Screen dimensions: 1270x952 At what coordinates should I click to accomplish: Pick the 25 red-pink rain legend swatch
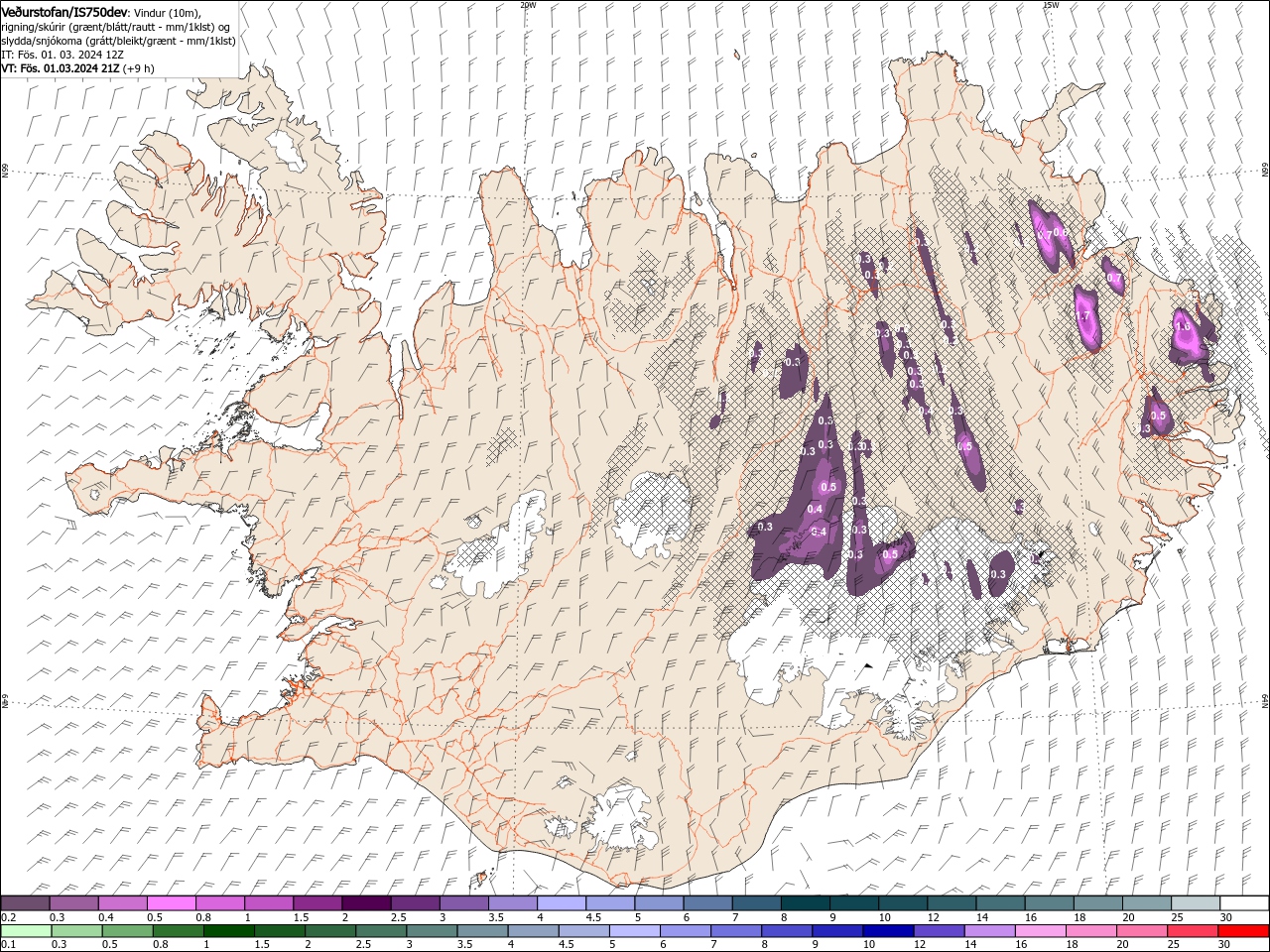click(1192, 931)
